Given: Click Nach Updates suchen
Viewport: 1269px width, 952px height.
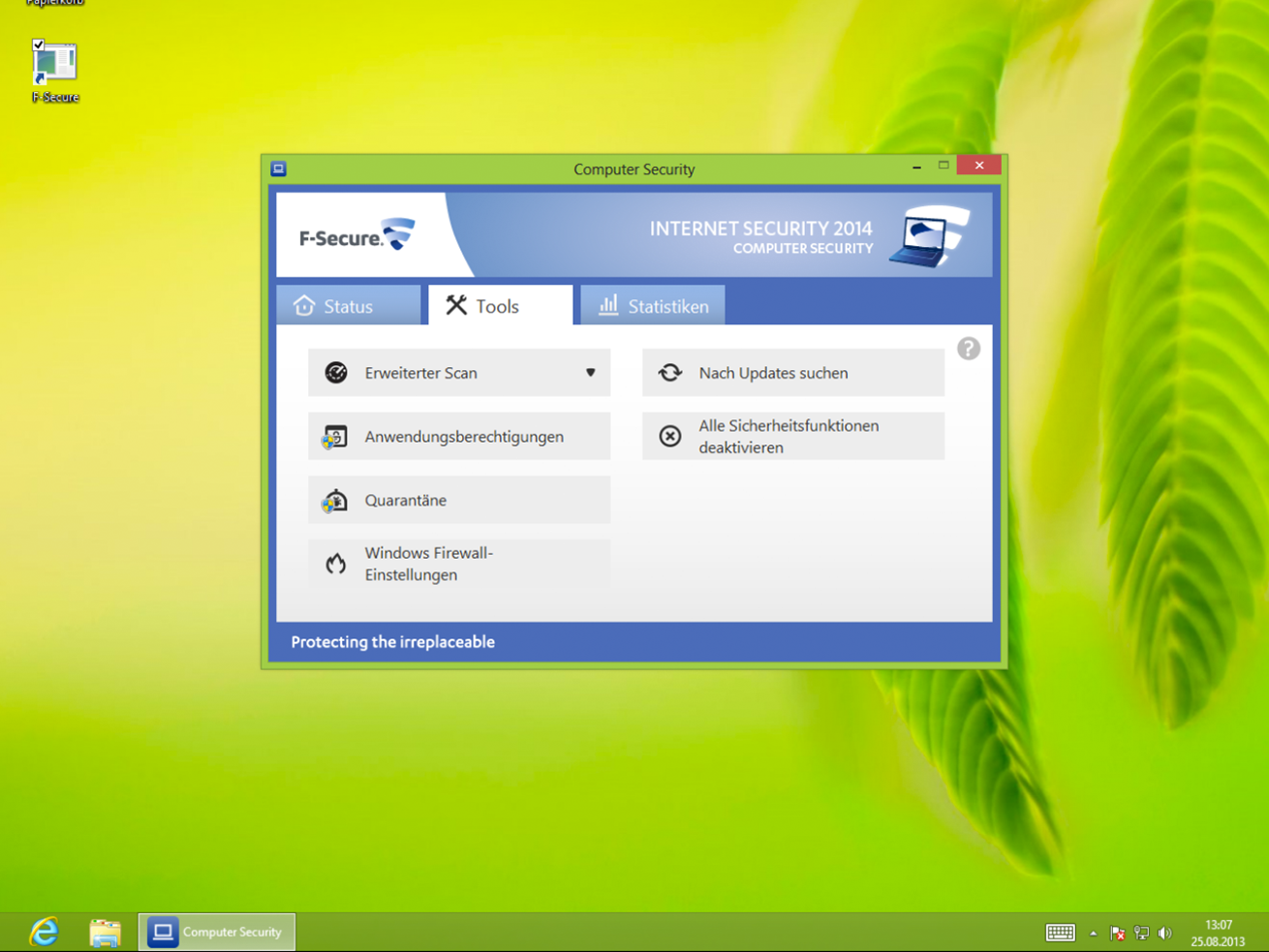Looking at the screenshot, I should tap(793, 373).
